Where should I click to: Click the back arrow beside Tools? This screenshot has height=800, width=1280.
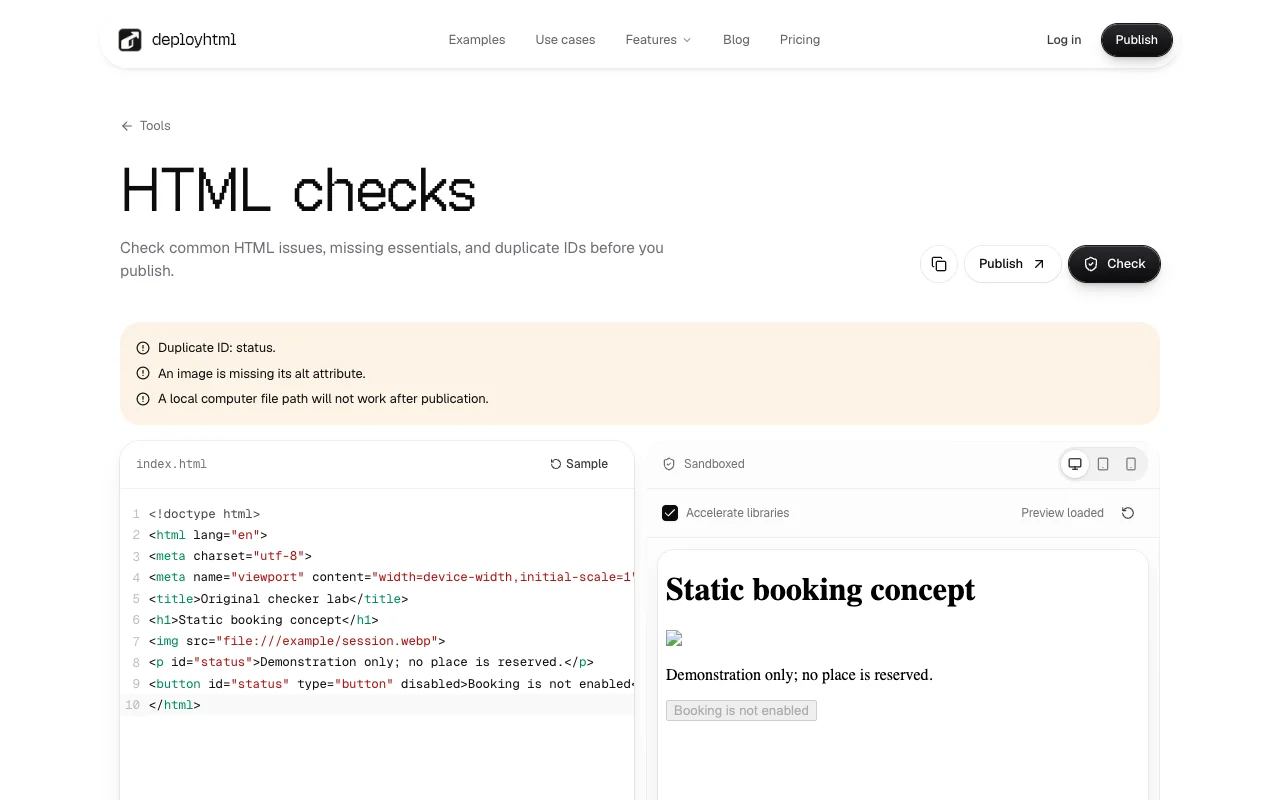pos(127,126)
